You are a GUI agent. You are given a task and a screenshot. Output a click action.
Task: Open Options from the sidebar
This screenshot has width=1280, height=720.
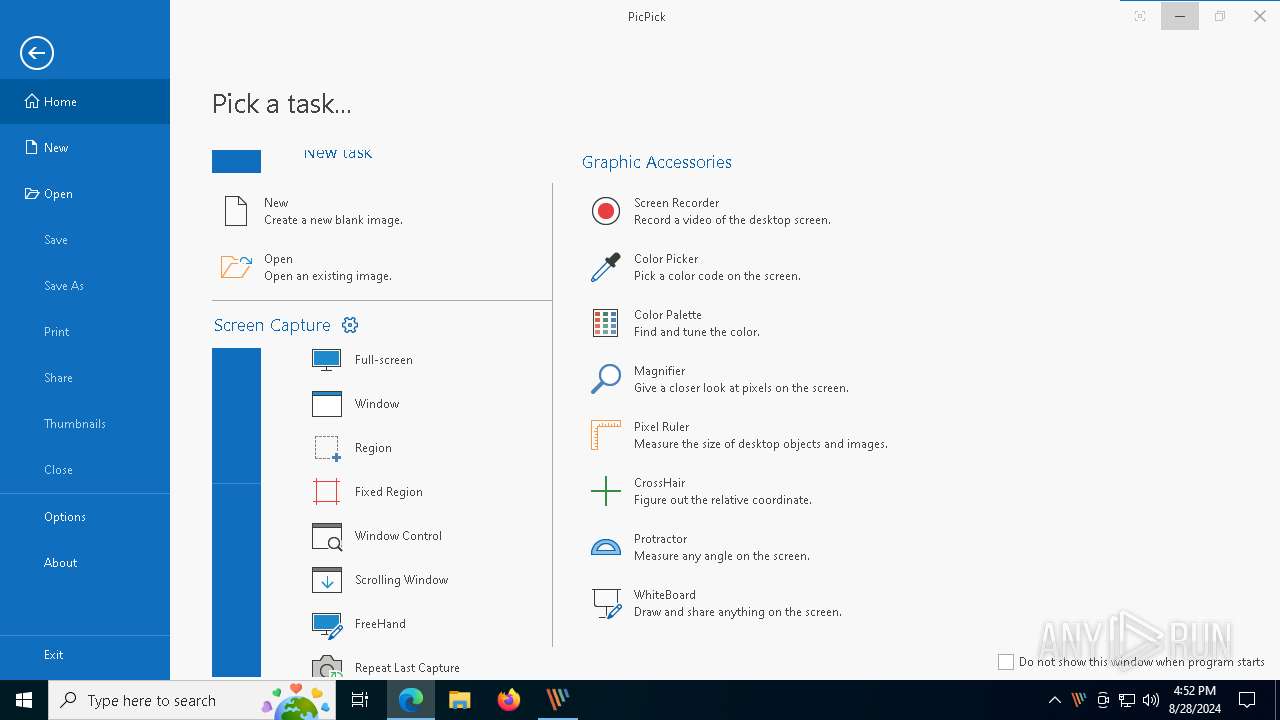tap(85, 516)
